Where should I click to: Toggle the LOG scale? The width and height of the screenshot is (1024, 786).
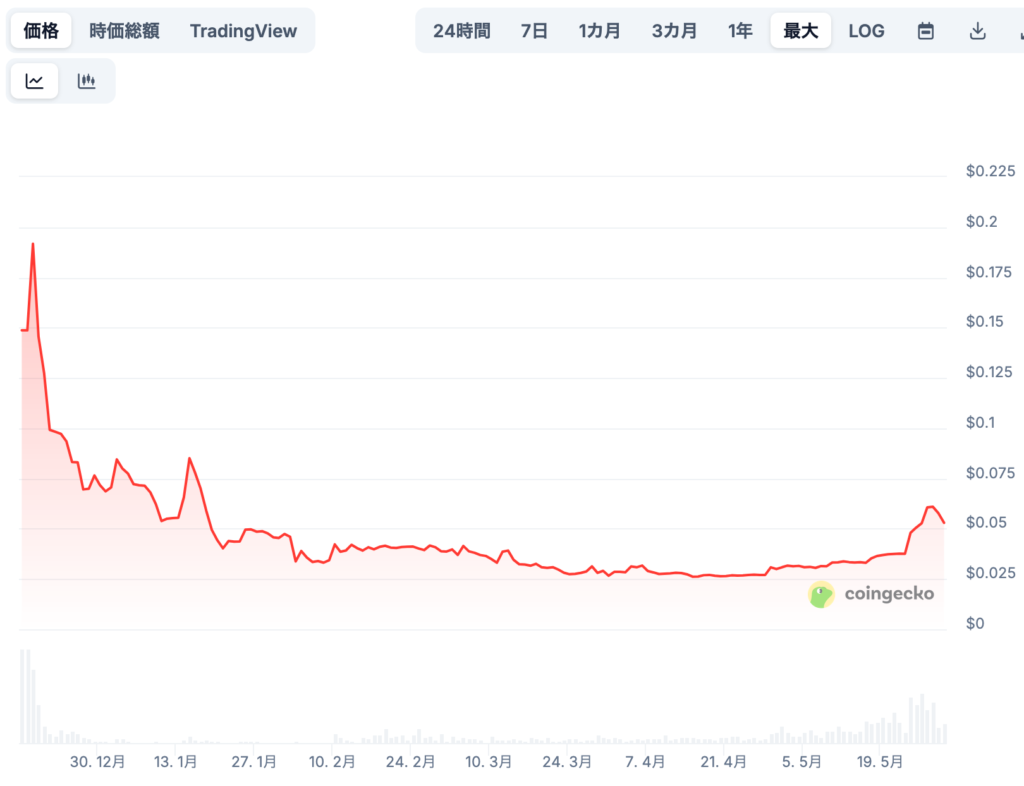click(x=866, y=31)
